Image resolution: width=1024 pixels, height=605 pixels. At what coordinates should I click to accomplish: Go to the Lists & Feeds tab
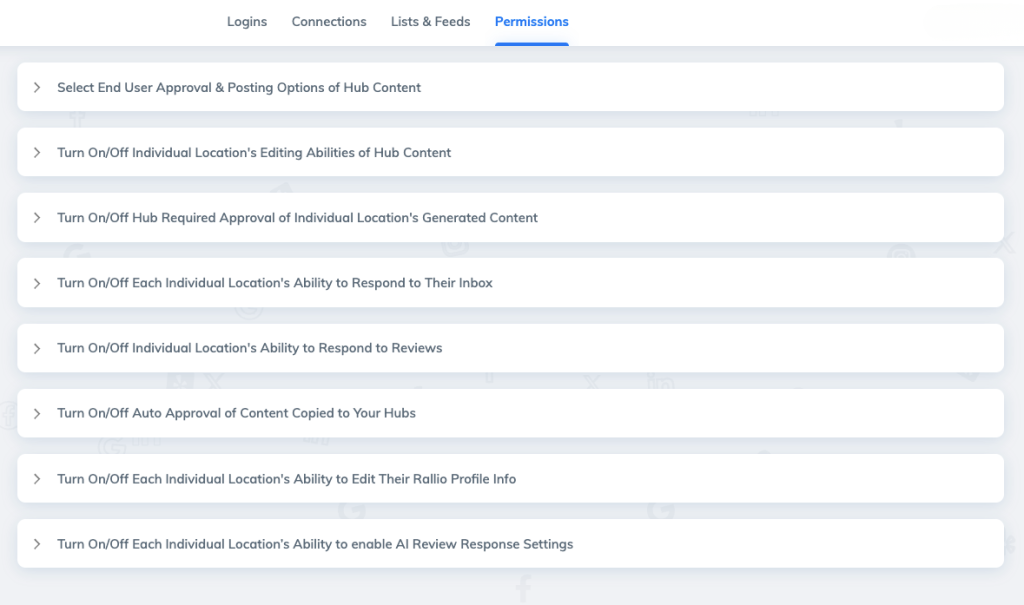(430, 21)
